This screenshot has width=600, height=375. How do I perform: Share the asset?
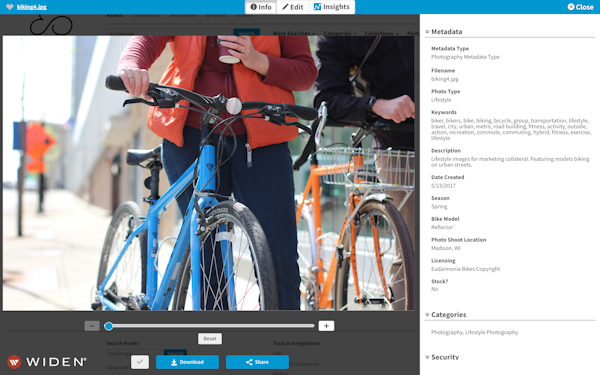[257, 362]
